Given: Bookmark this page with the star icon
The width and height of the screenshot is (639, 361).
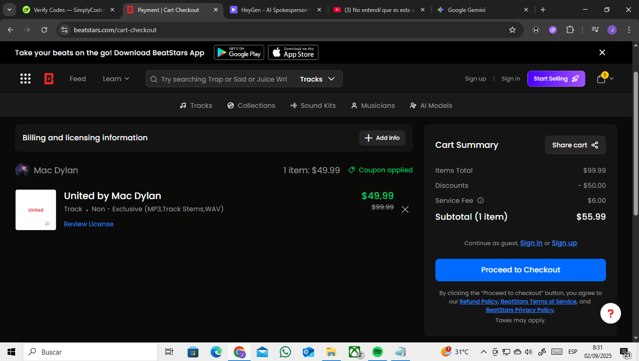Looking at the screenshot, I should 512,30.
